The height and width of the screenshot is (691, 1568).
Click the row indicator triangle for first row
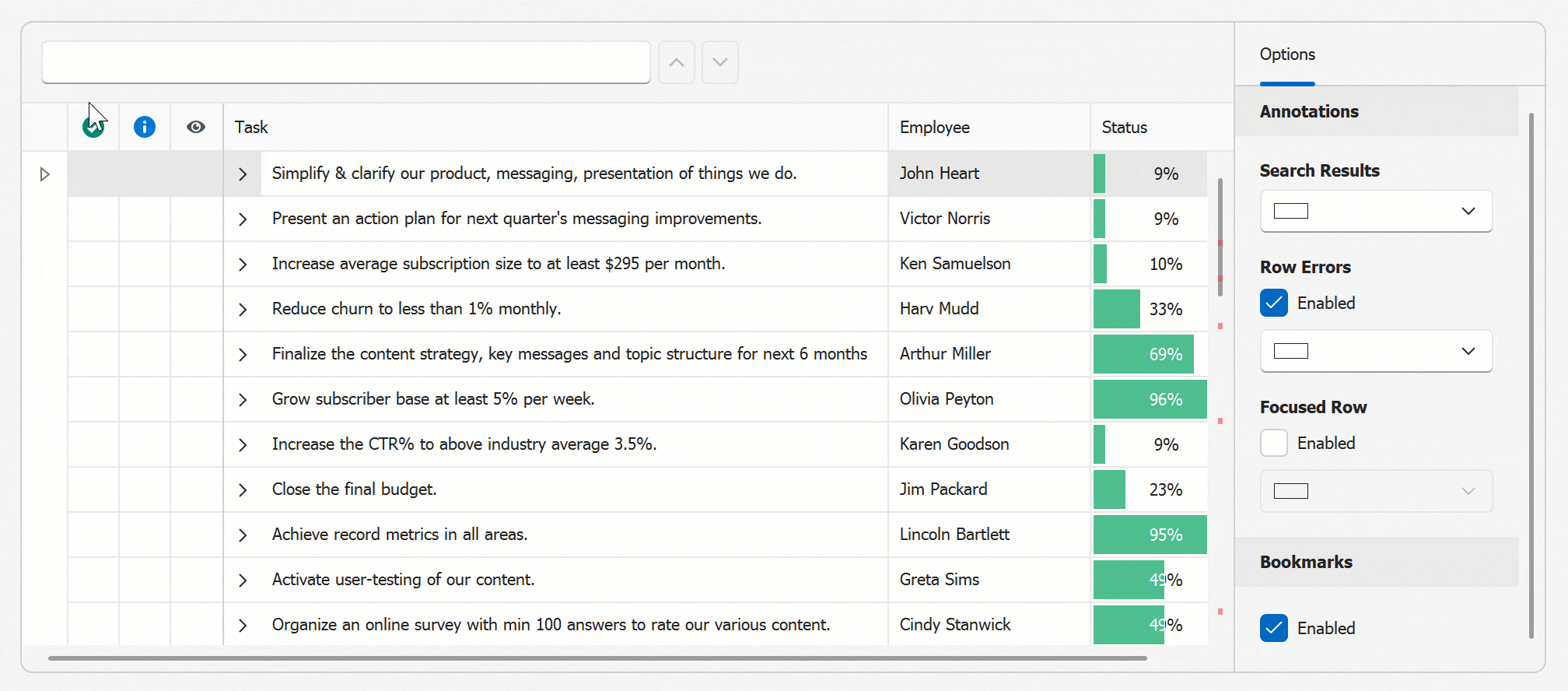pos(45,174)
